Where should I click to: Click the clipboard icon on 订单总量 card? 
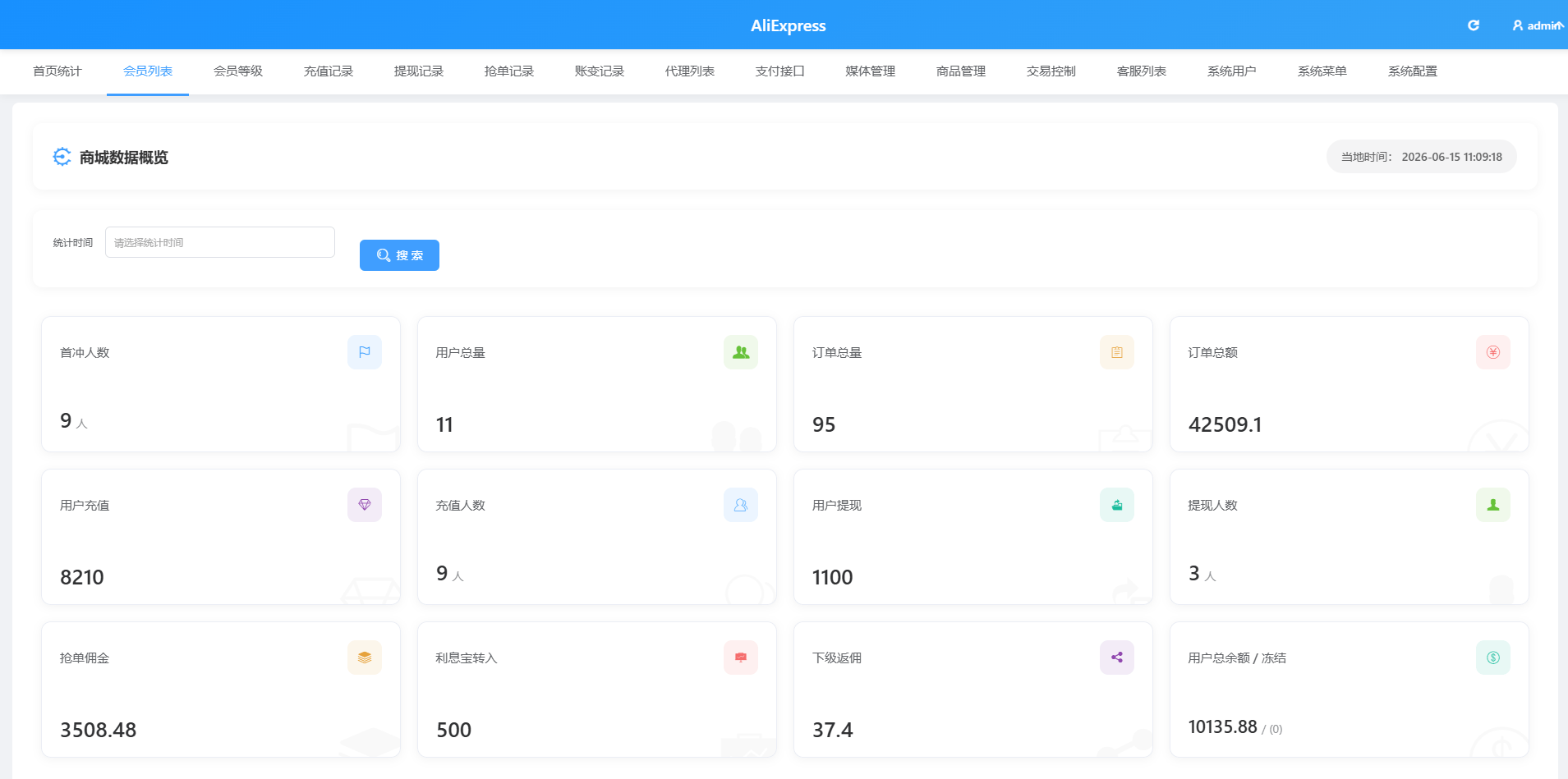1117,352
